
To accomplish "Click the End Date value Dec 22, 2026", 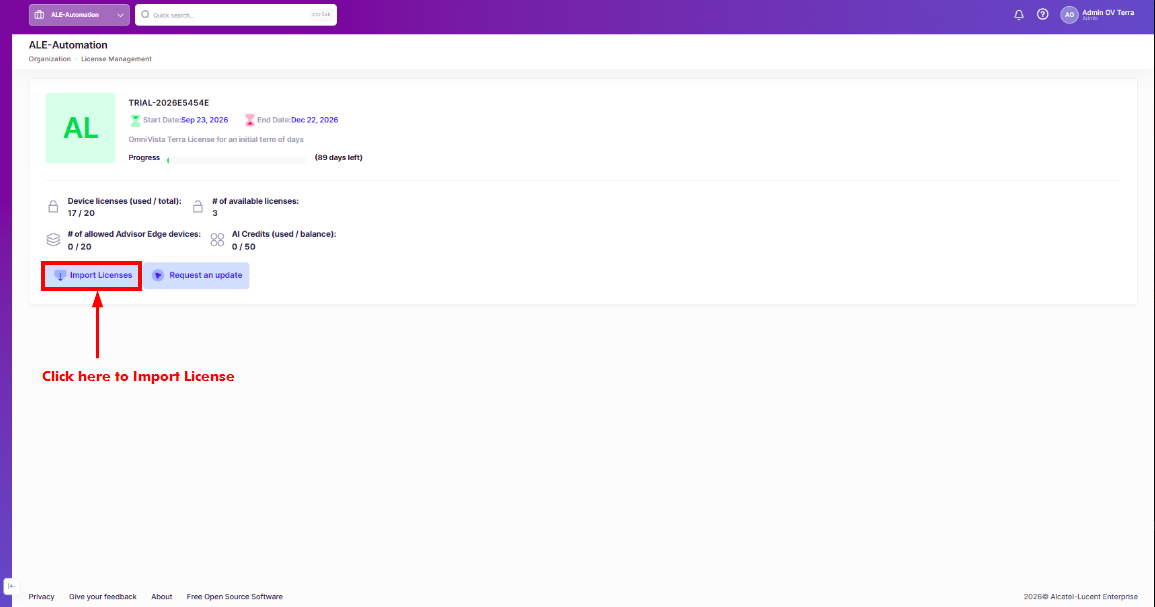I will pos(315,120).
